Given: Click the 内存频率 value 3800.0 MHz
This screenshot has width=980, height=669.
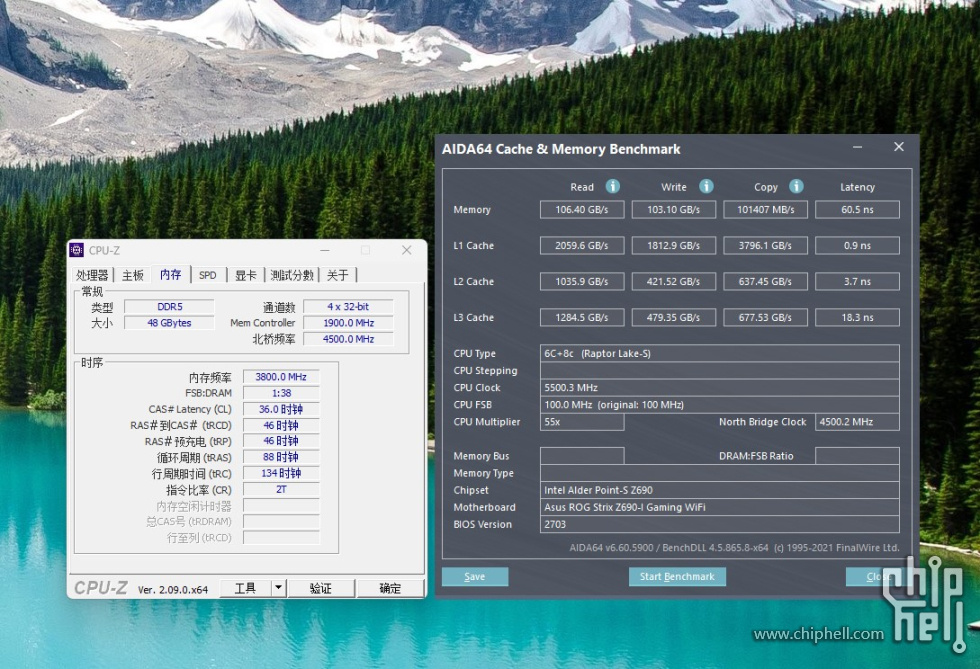Looking at the screenshot, I should point(281,377).
